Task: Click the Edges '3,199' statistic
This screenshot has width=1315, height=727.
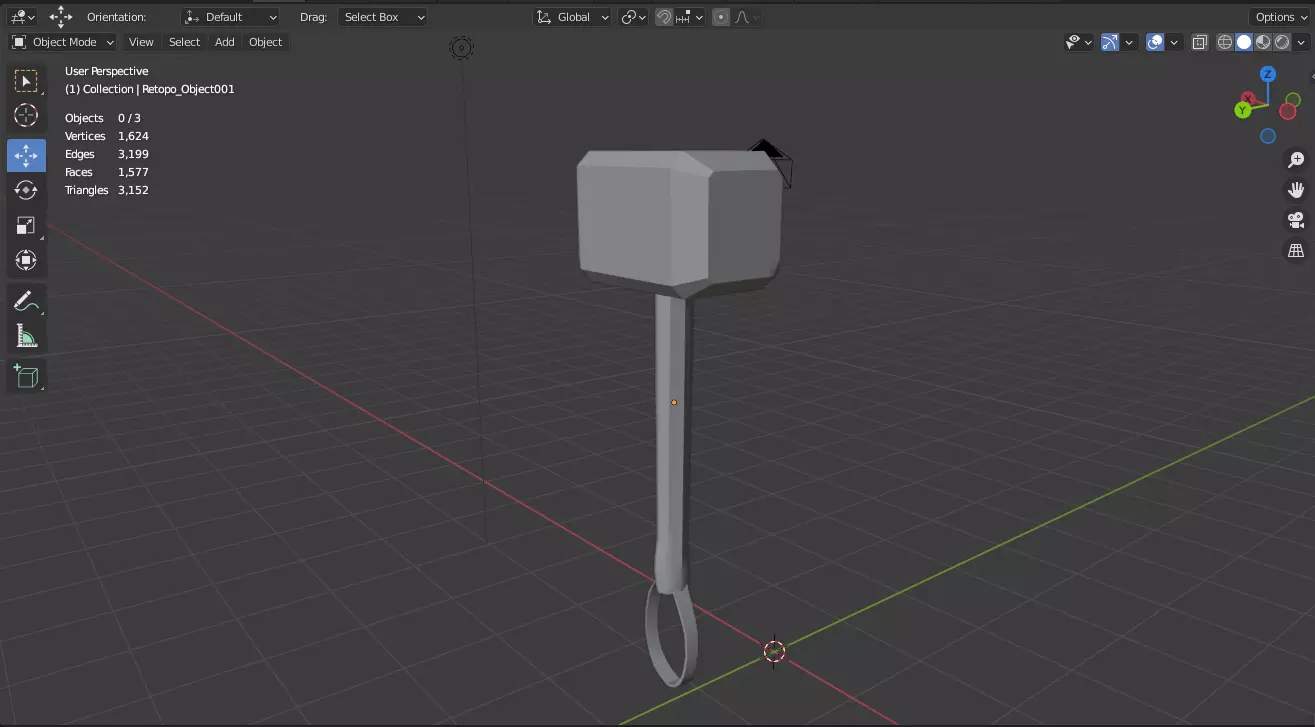Action: pos(133,154)
